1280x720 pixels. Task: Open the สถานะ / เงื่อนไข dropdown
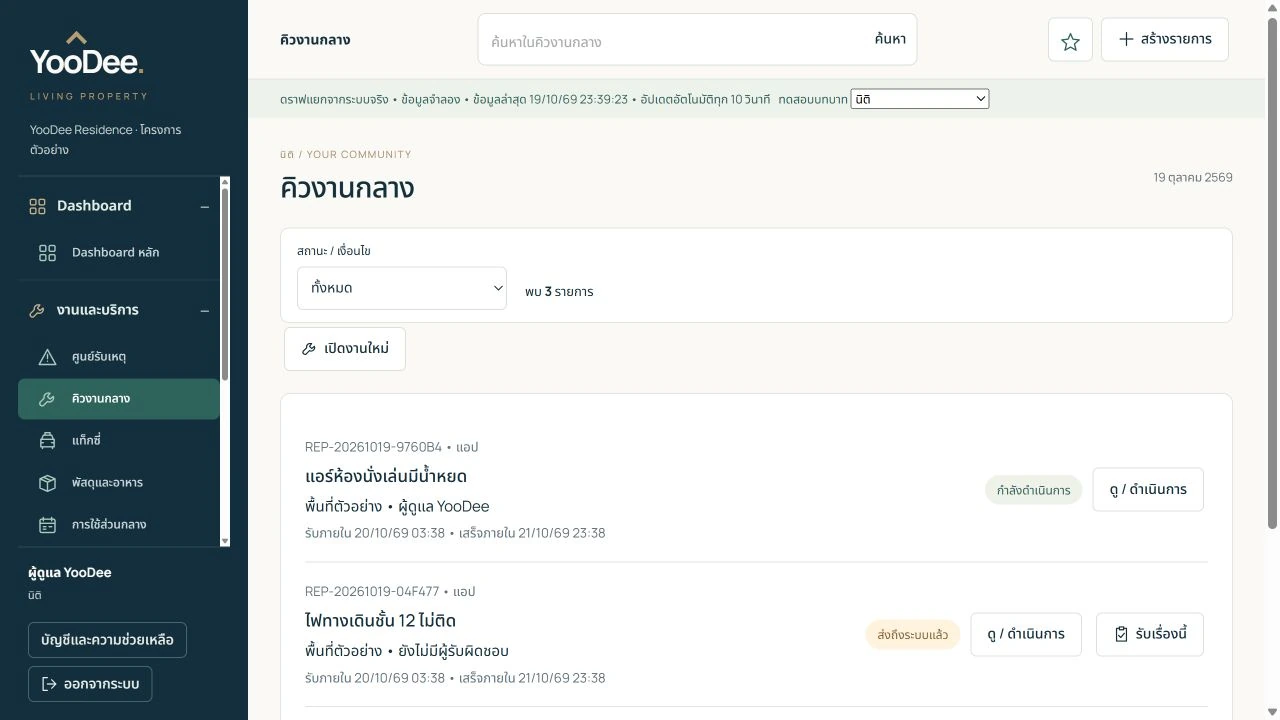click(x=402, y=288)
